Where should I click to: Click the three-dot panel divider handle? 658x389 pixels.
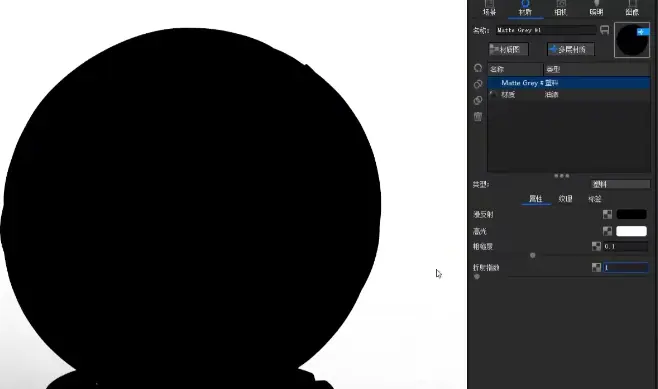(x=561, y=176)
